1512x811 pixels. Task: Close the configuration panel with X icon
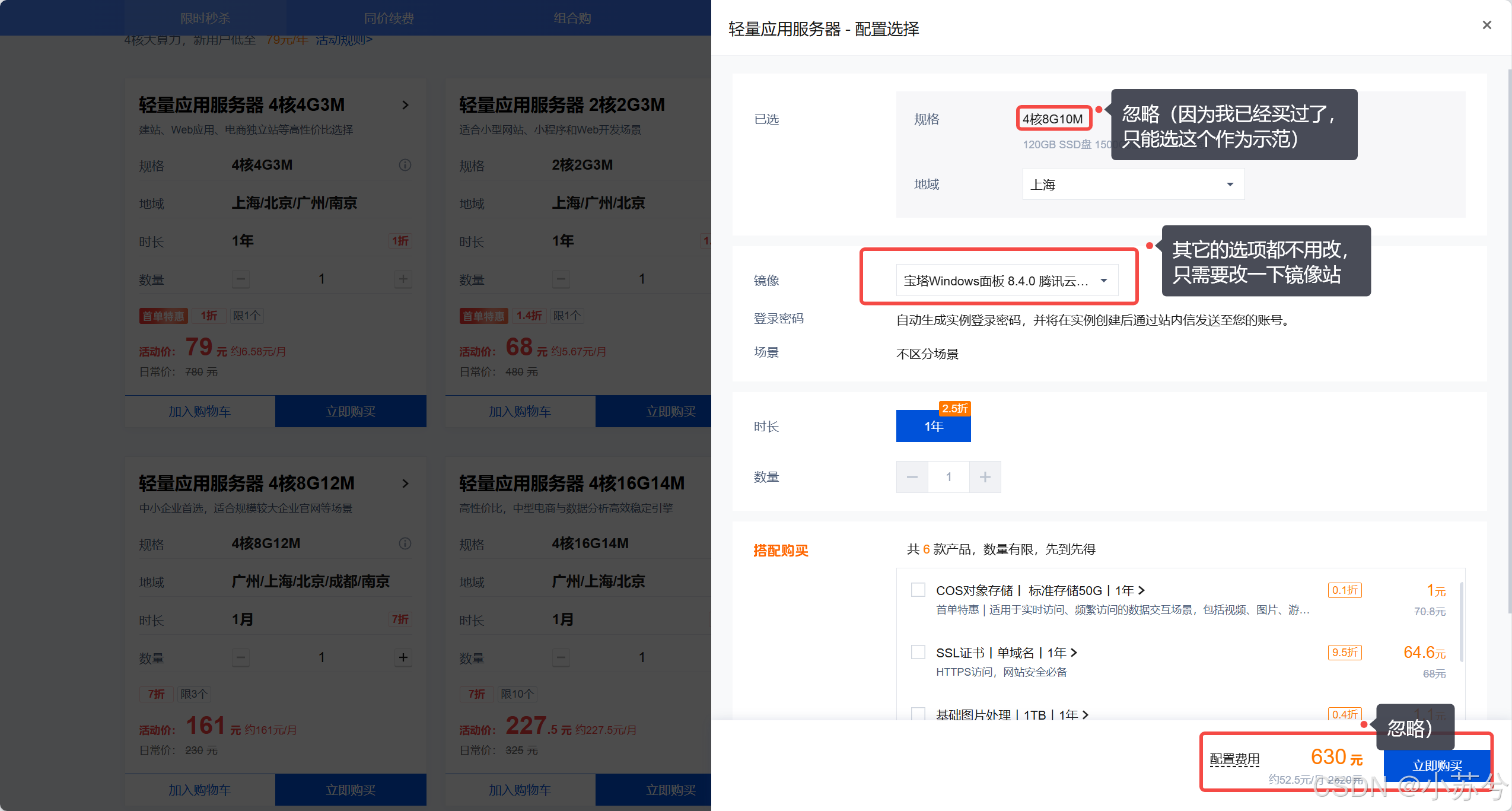tap(1486, 25)
